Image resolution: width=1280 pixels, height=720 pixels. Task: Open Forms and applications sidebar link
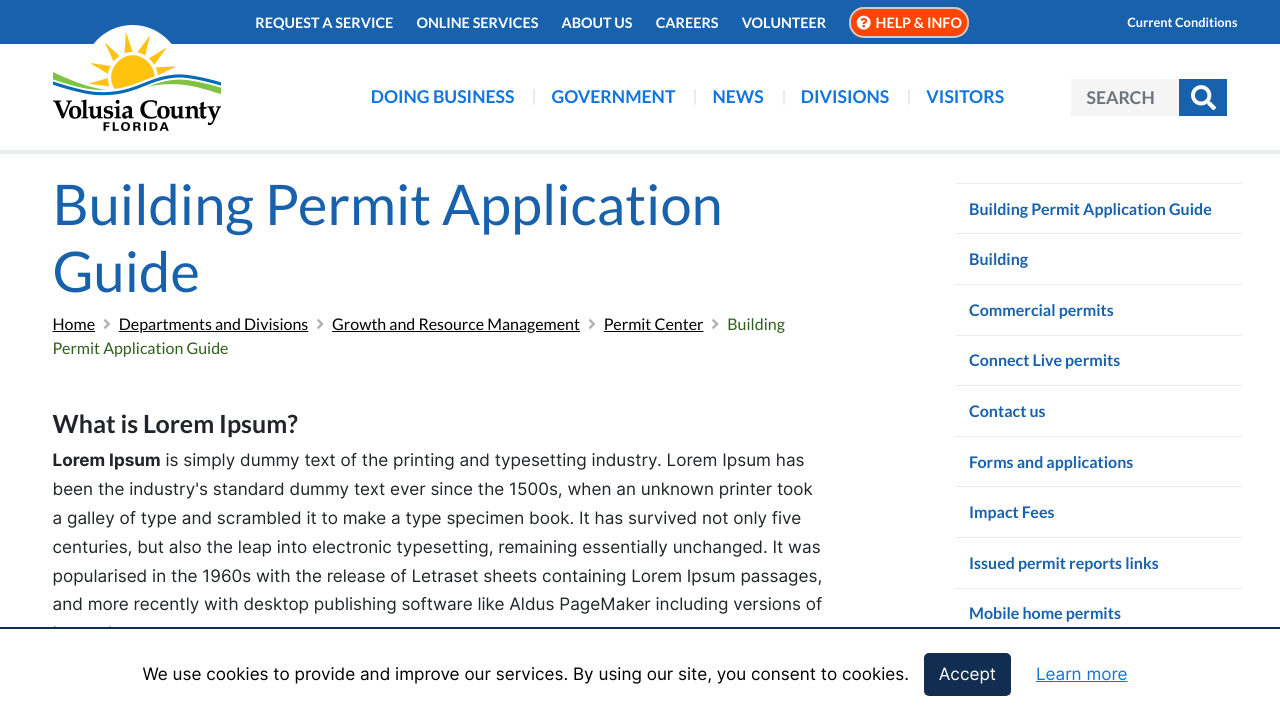(x=1050, y=462)
